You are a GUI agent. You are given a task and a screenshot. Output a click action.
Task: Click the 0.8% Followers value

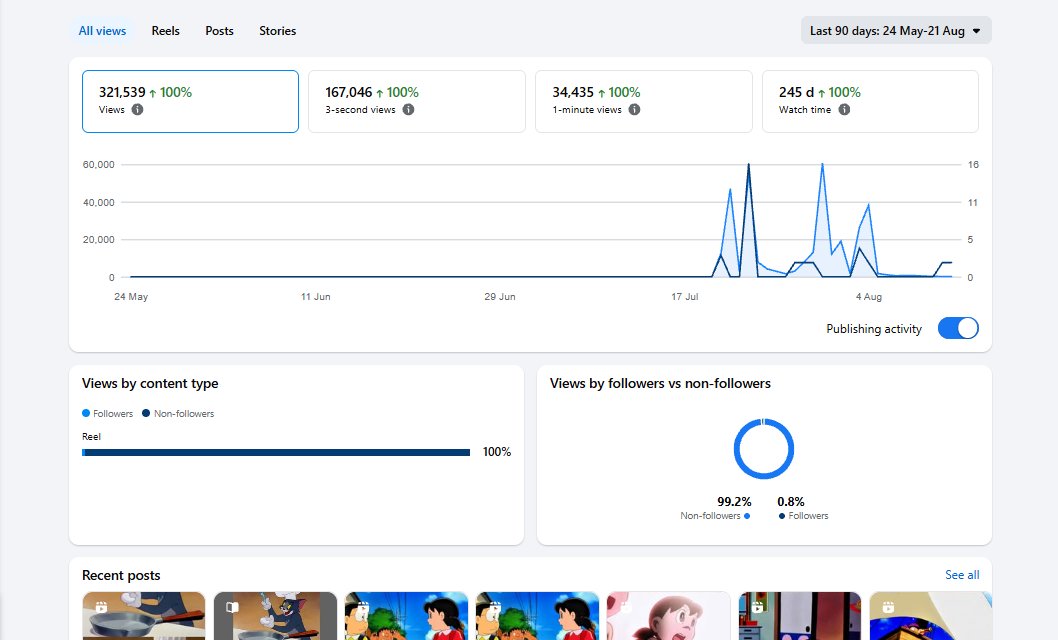click(791, 502)
